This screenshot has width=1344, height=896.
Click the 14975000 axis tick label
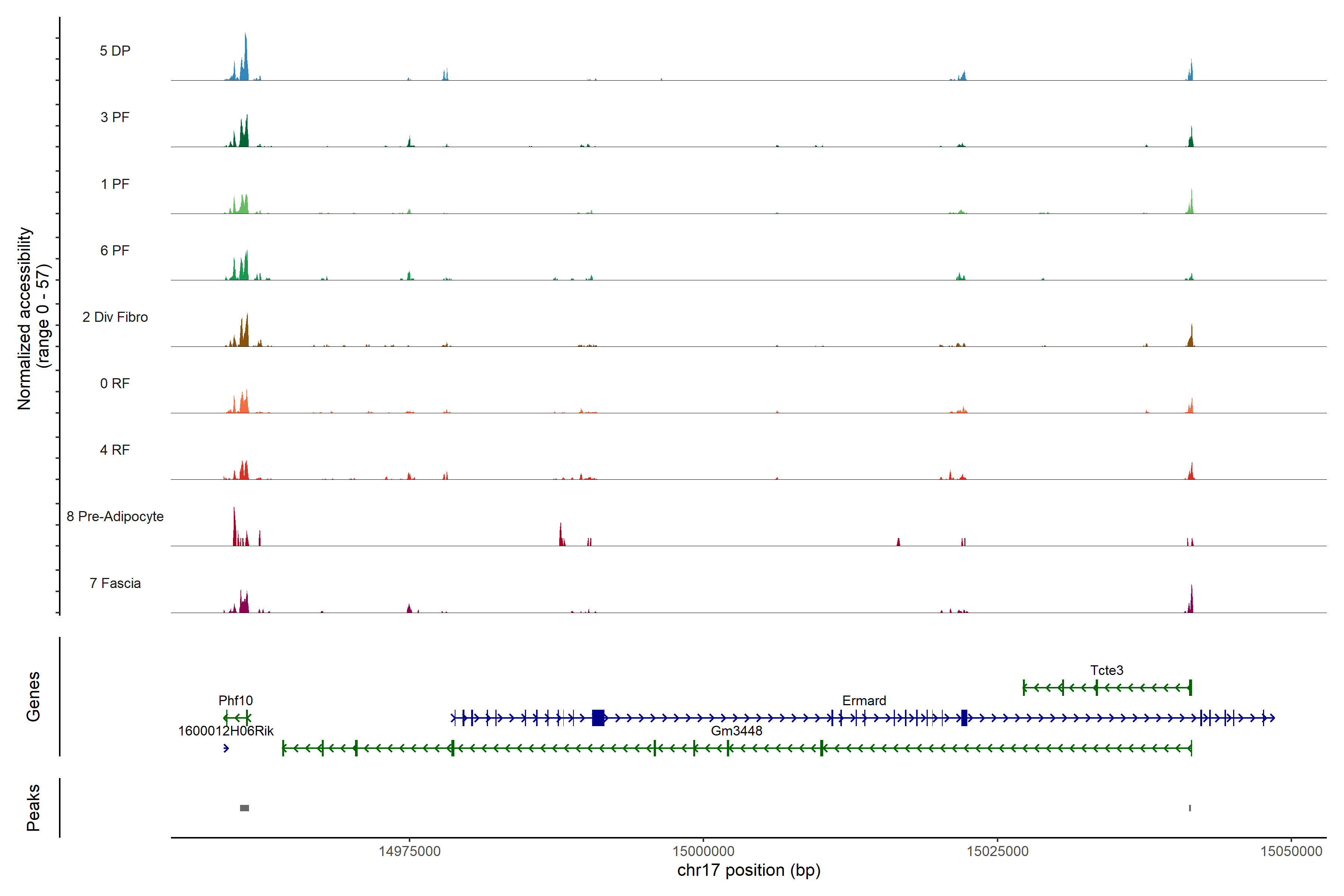click(409, 852)
